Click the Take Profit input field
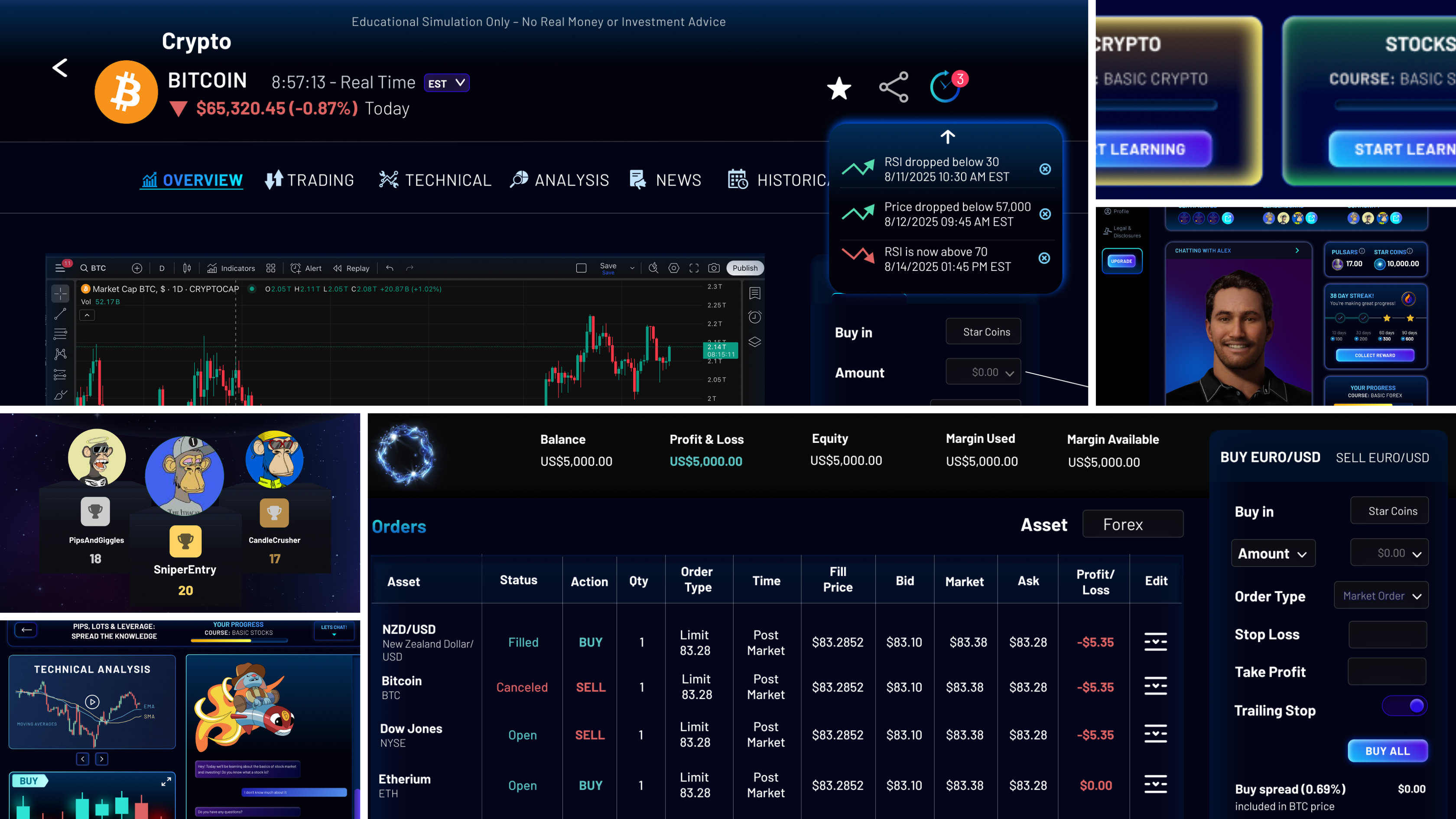Image resolution: width=1456 pixels, height=819 pixels. [1387, 672]
